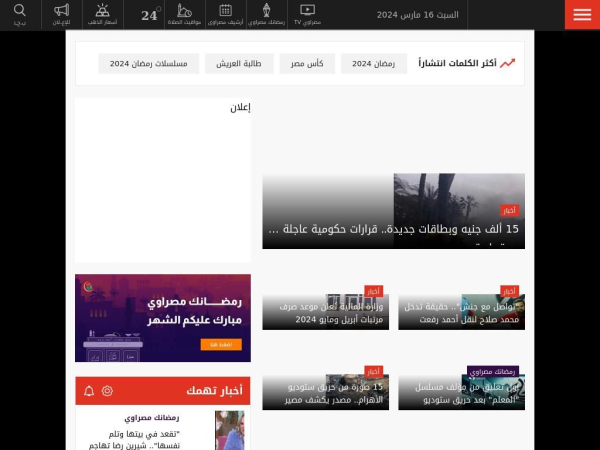Image resolution: width=600 pixels, height=450 pixels.
Task: Click أخبار tag on Salah article
Action: point(509,291)
